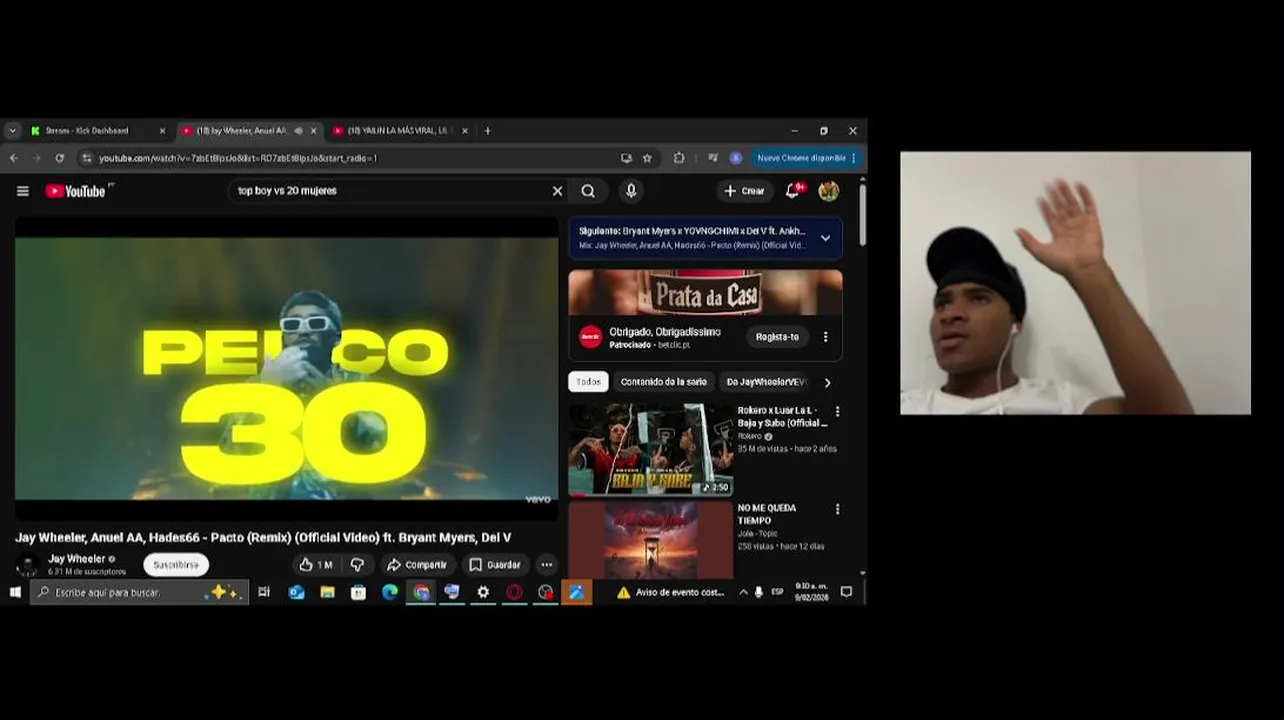The height and width of the screenshot is (720, 1284).
Task: Close the Stream - Kick Dashboard tab
Action: (162, 131)
